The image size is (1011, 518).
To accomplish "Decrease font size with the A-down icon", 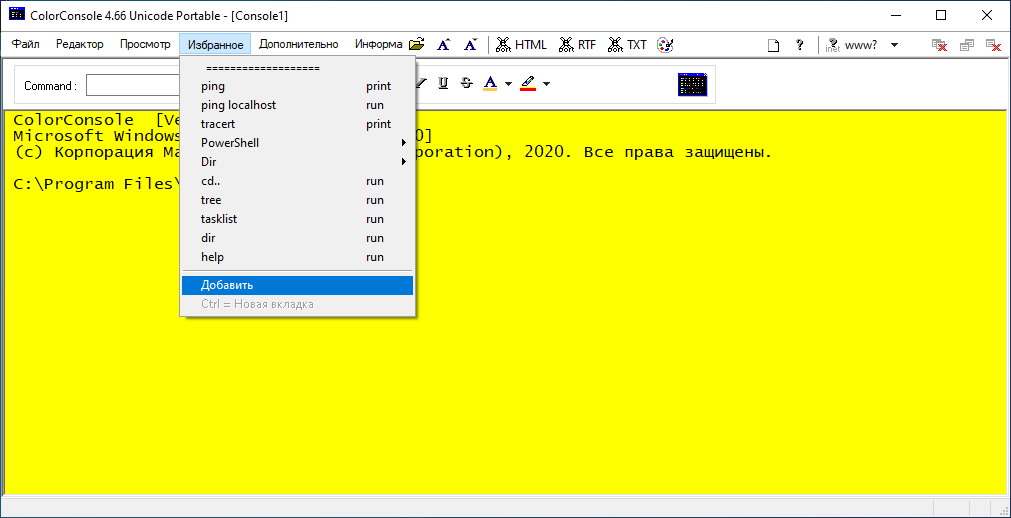I will click(x=470, y=45).
